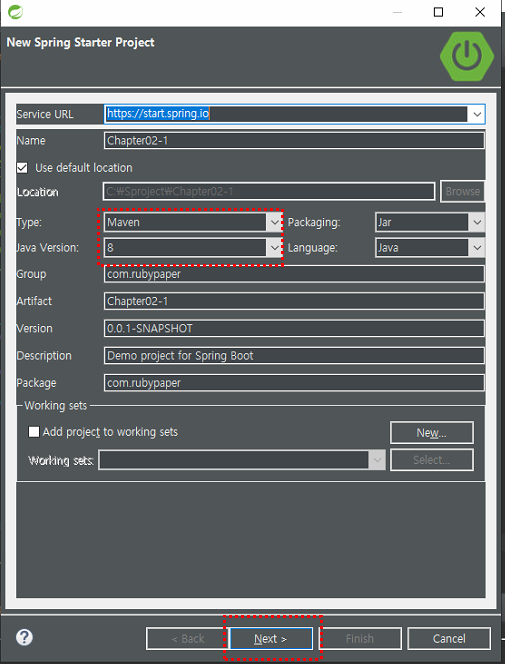Click the New... working set button

[432, 432]
